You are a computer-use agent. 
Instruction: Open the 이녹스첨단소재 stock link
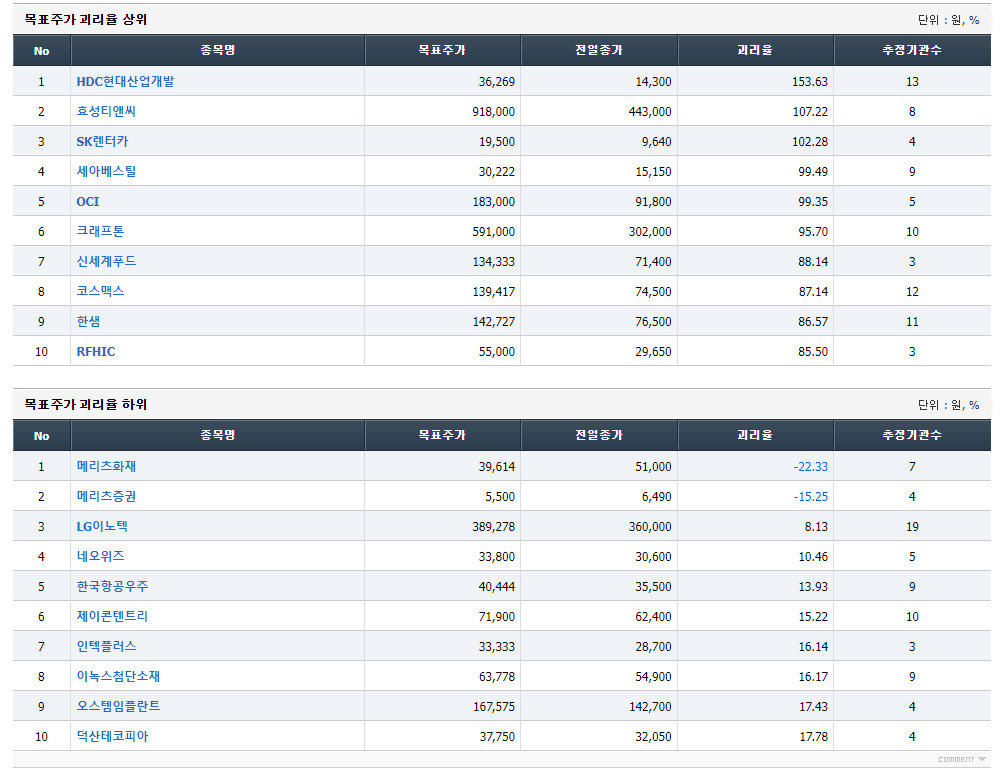pos(118,676)
